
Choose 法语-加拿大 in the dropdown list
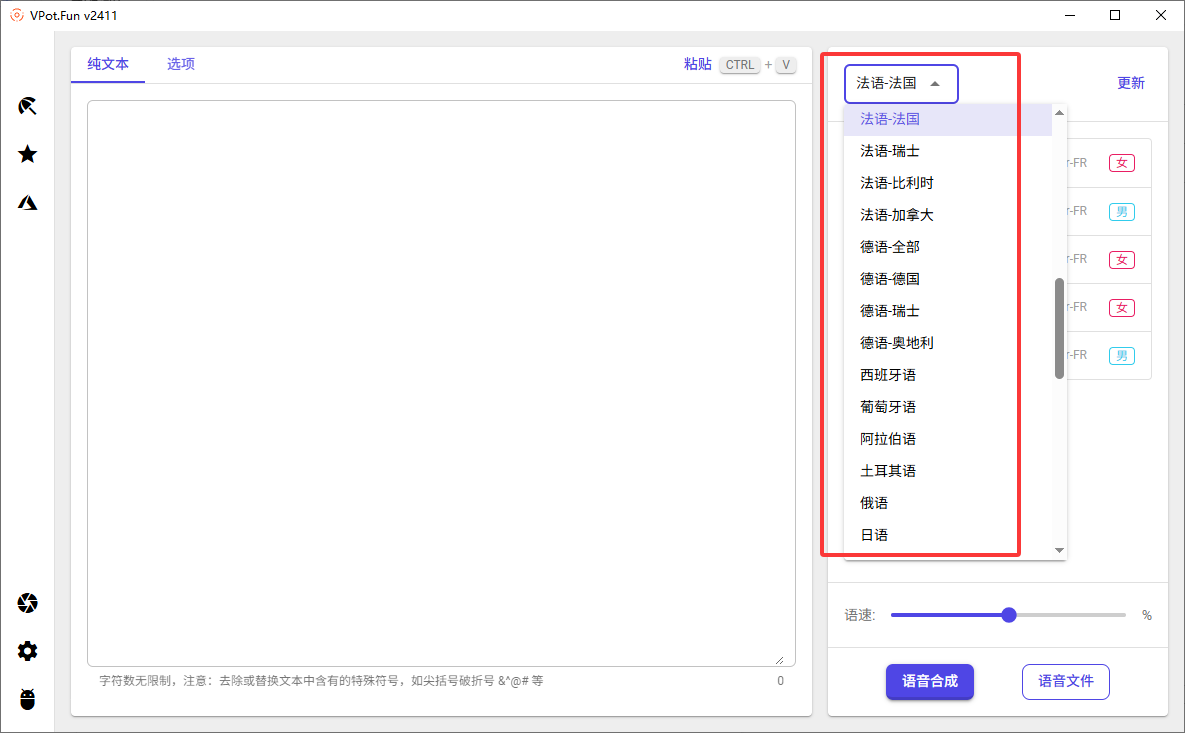[x=897, y=215]
